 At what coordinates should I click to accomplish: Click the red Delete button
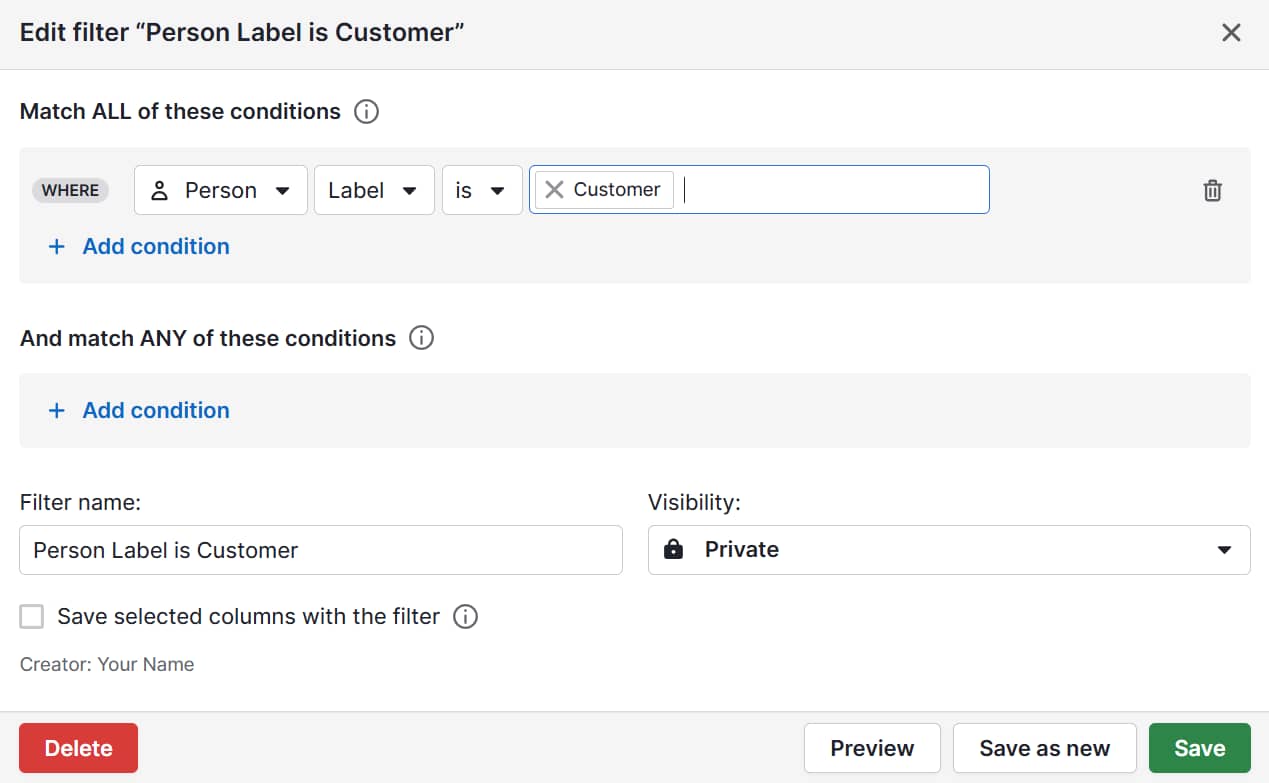coord(78,747)
